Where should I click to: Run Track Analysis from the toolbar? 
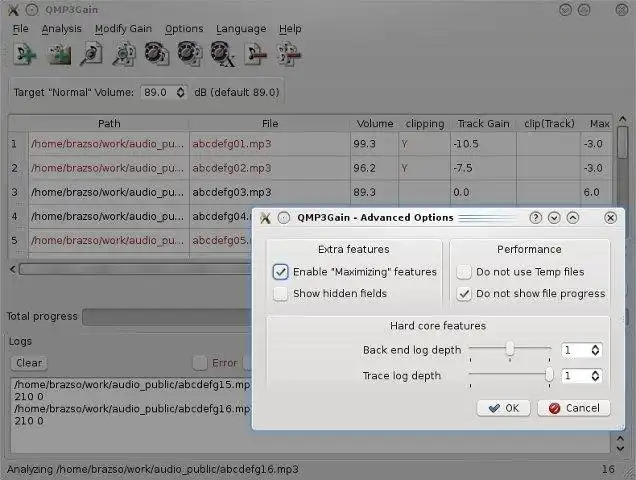[x=91, y=54]
